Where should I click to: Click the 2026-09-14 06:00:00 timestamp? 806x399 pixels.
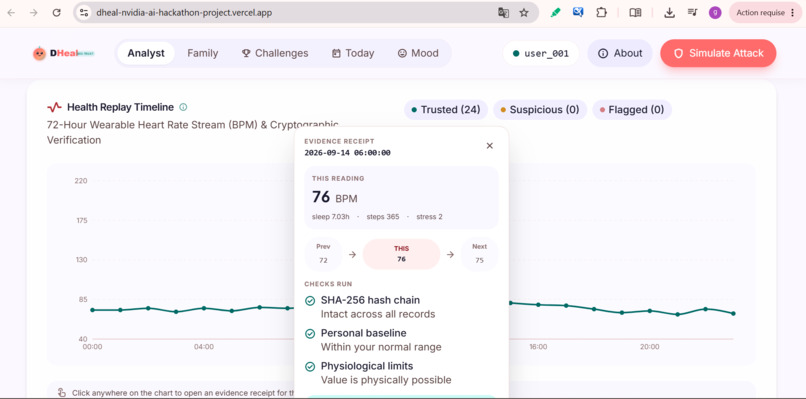(x=347, y=153)
